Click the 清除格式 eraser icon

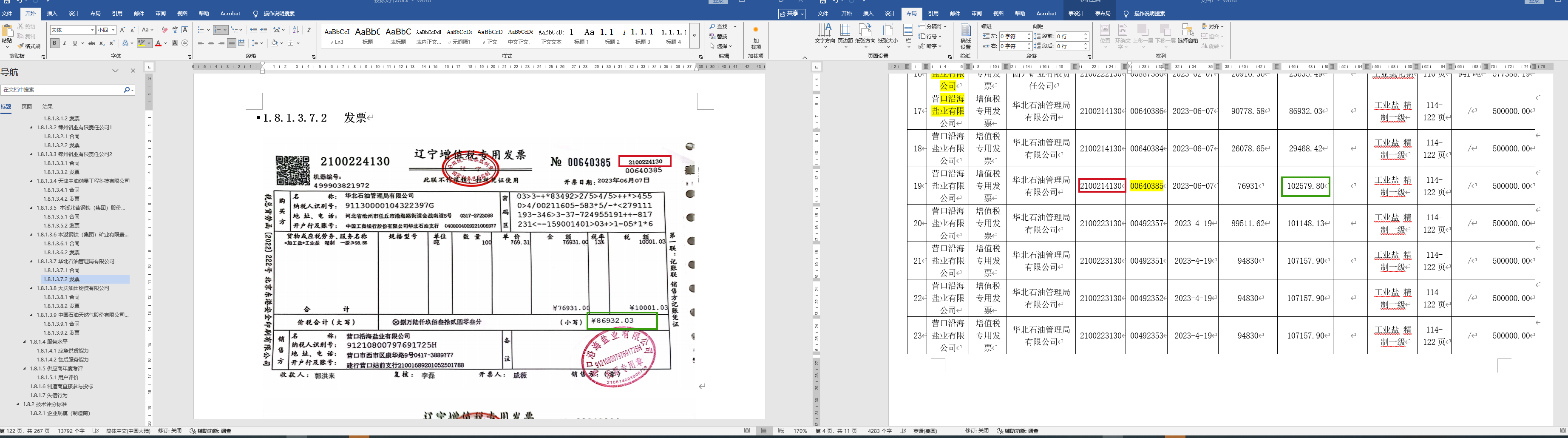pyautogui.click(x=164, y=30)
